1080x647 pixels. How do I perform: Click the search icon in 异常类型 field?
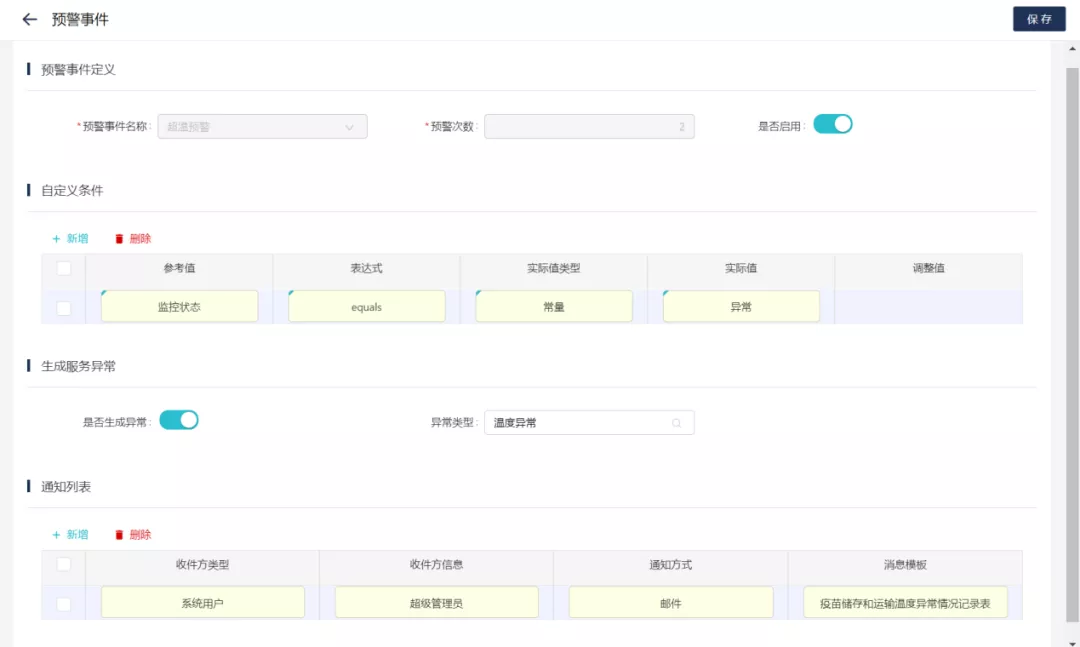click(676, 423)
